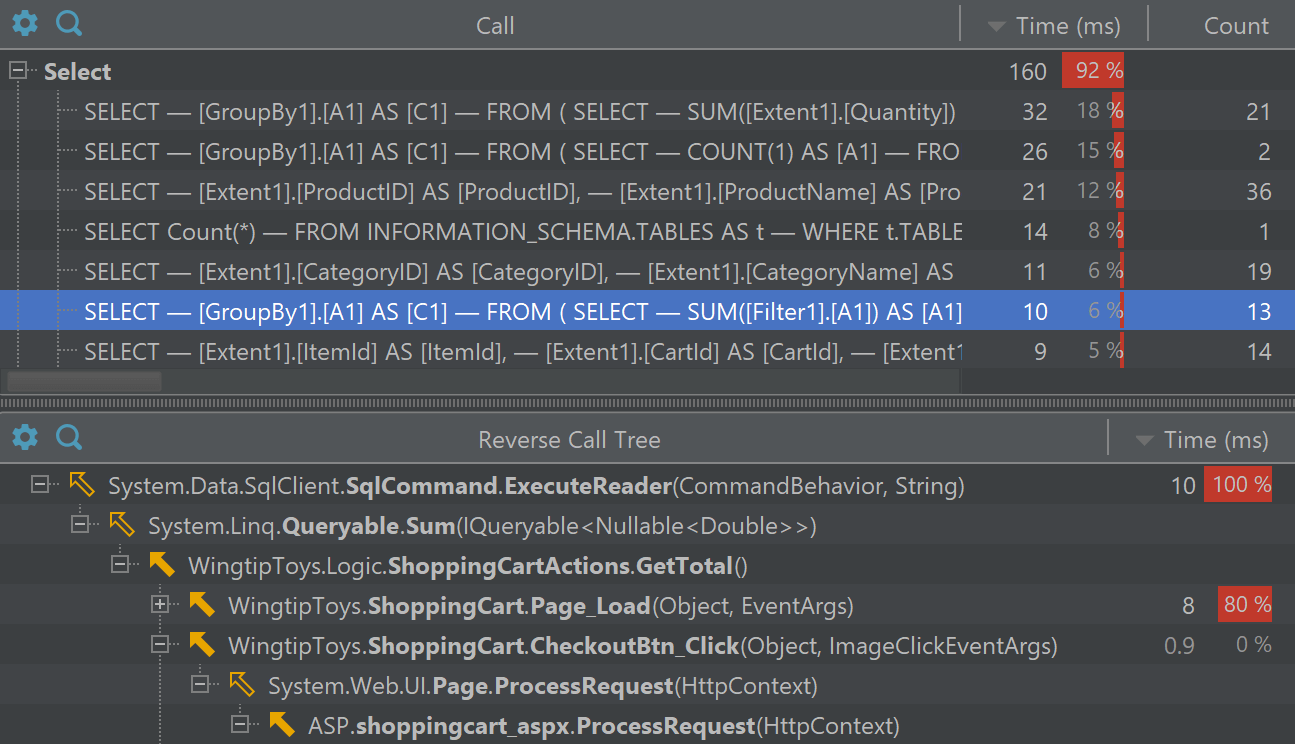Click arrow icon beside Queryable.Sum
The image size is (1295, 744).
click(122, 525)
